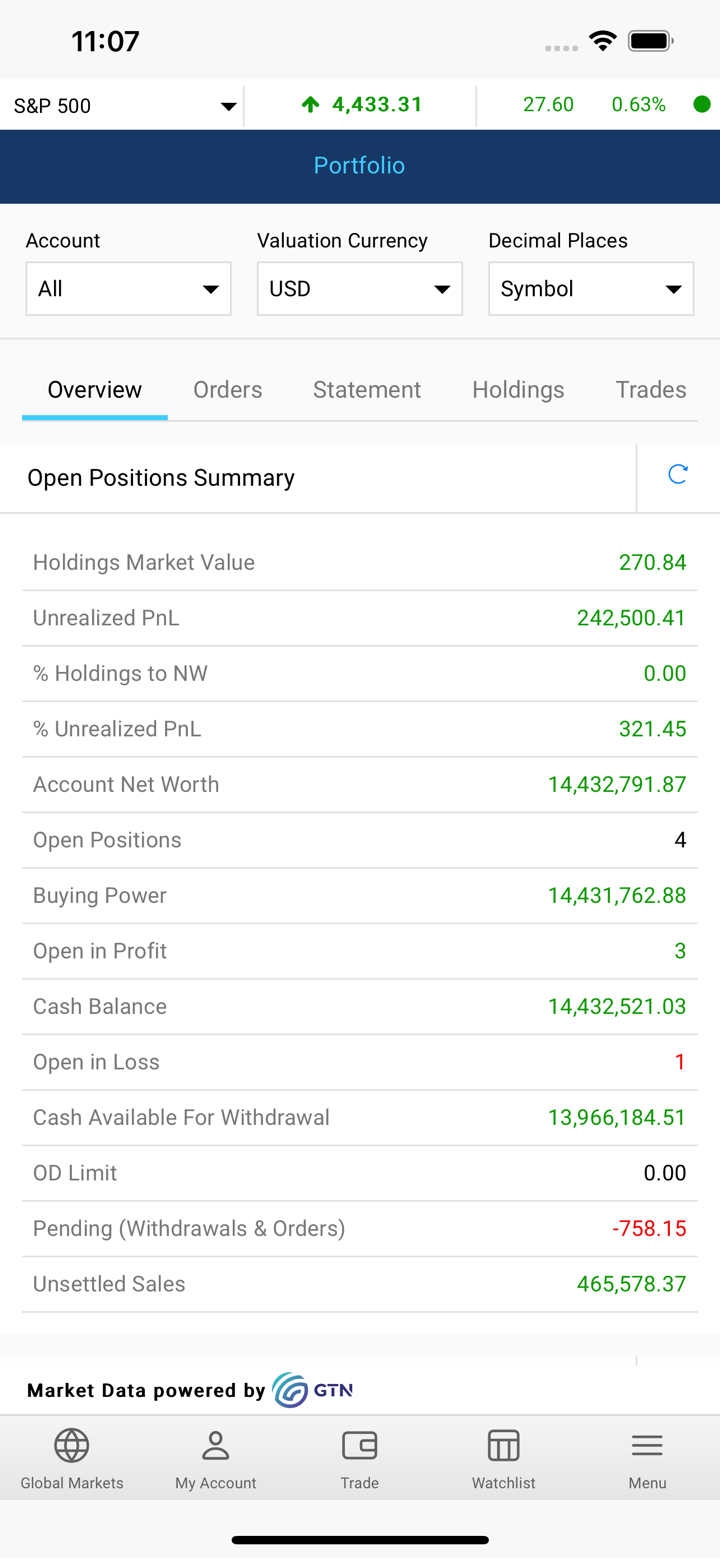
Task: Tap the GTN logo
Action: (313, 1390)
